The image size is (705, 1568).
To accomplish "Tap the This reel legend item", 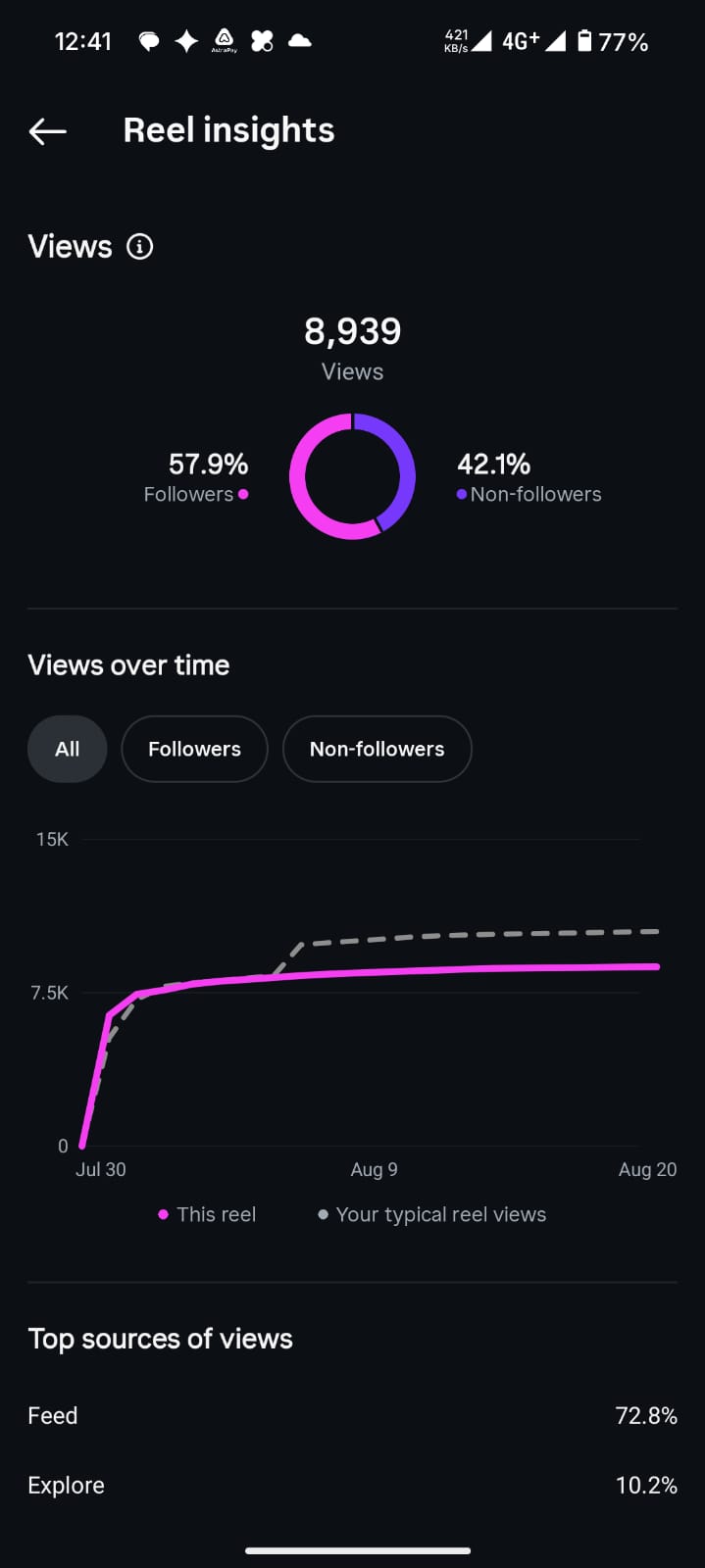I will click(208, 1214).
